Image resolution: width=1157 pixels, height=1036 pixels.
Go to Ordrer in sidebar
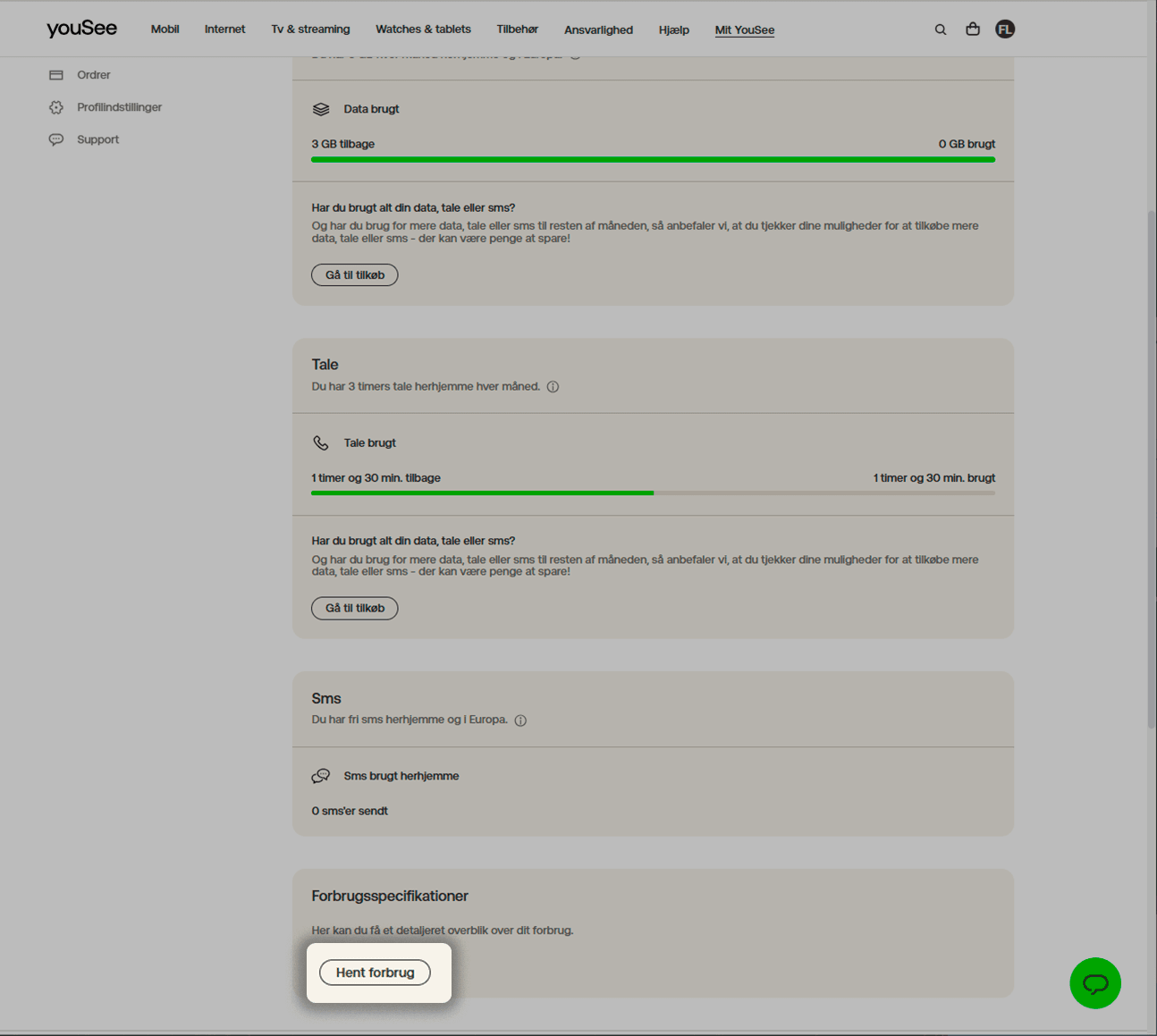(x=93, y=75)
